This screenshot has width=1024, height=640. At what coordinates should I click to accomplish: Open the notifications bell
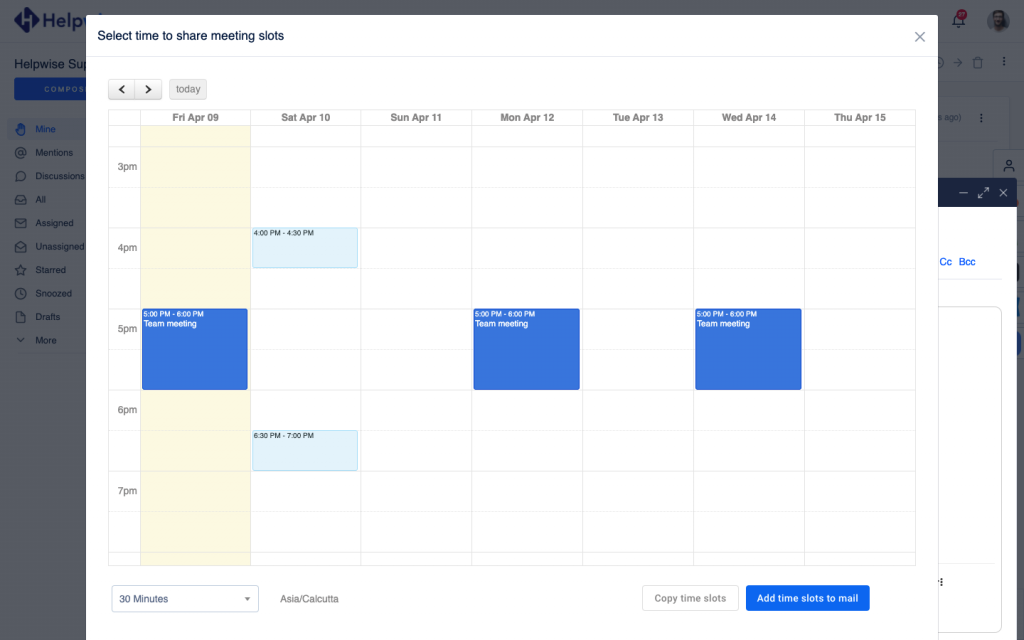coord(958,20)
